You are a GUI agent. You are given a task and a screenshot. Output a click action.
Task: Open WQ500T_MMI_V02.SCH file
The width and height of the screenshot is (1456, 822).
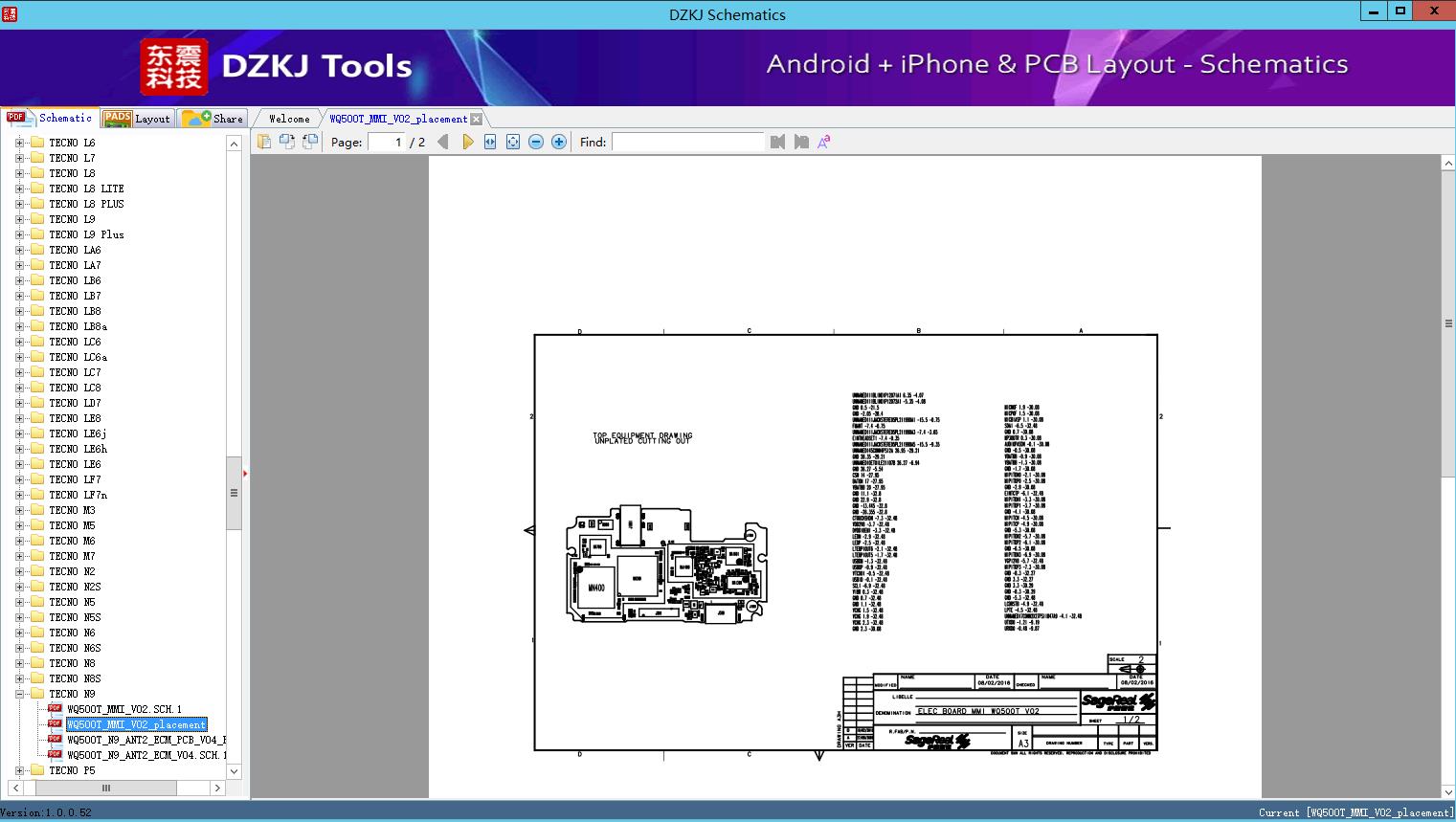click(123, 709)
